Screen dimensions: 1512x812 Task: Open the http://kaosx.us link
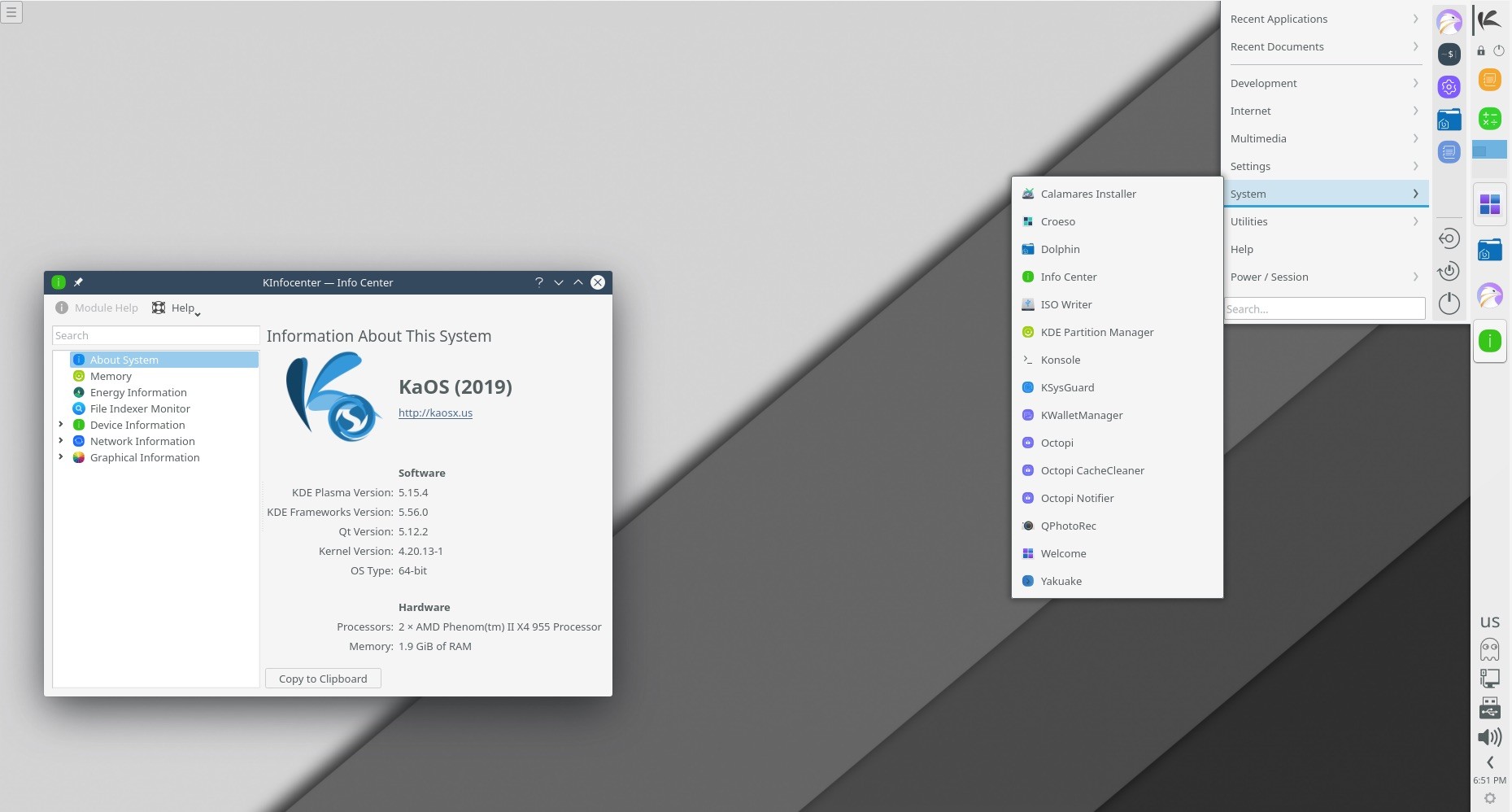pos(435,413)
